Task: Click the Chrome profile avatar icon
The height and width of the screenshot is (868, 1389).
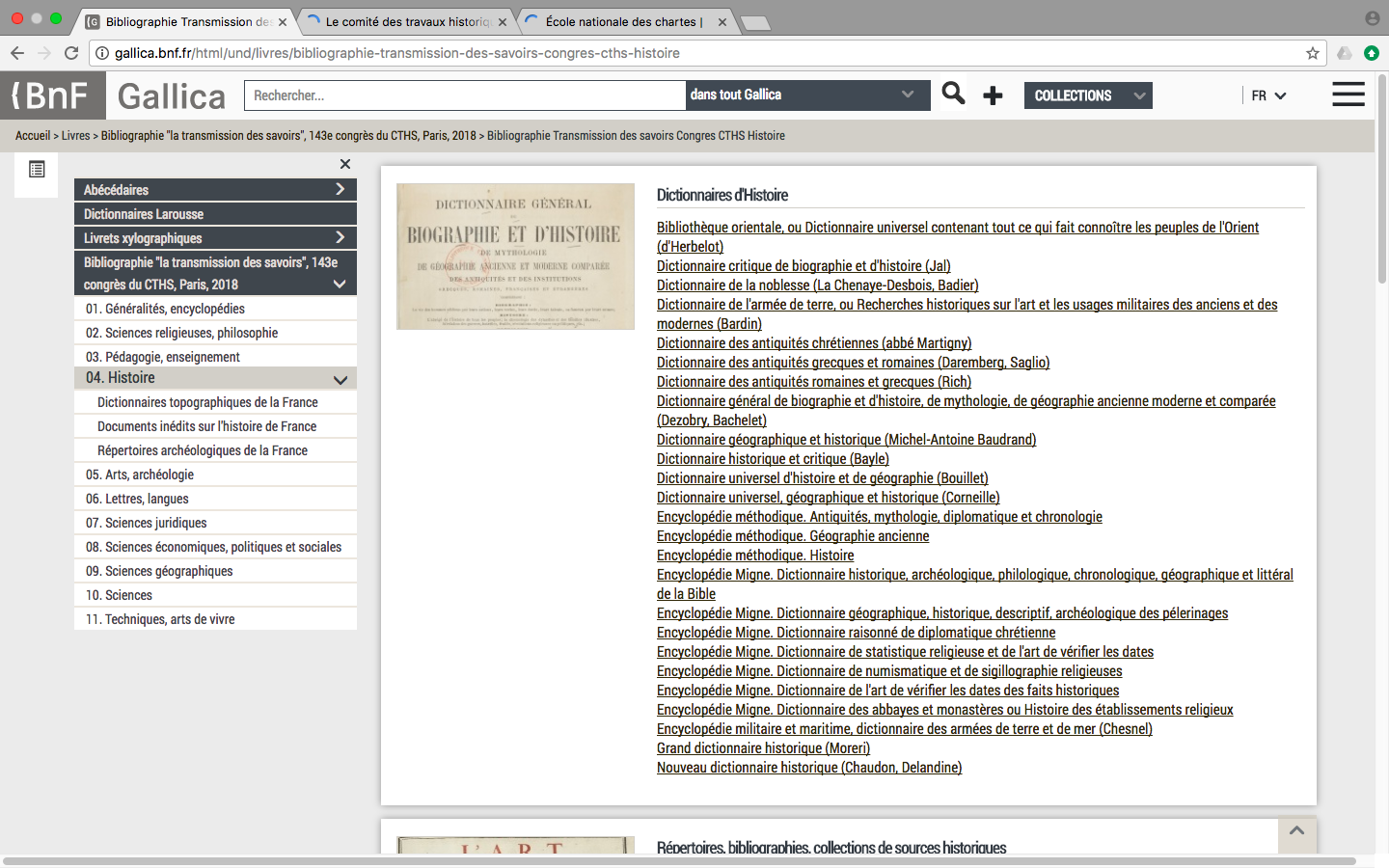Action: (1373, 18)
